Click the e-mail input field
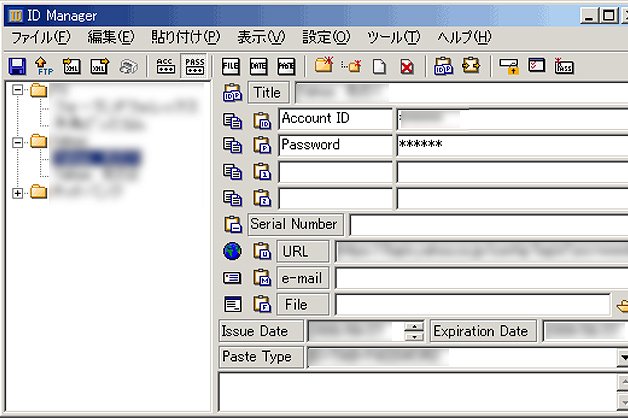The image size is (628, 418). [481, 278]
